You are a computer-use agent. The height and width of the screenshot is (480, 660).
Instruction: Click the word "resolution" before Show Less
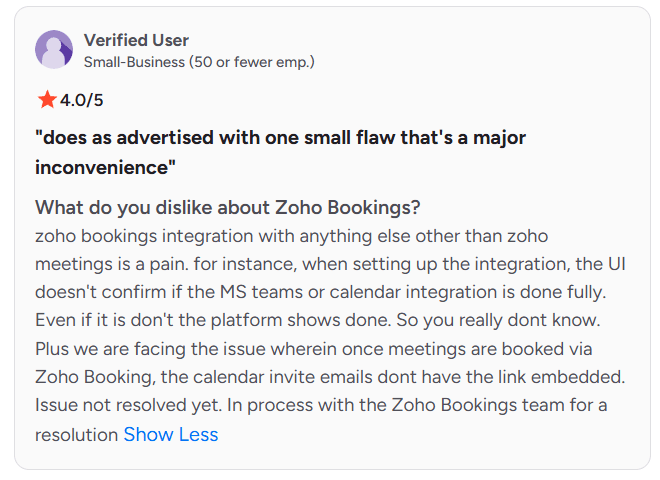(x=76, y=435)
